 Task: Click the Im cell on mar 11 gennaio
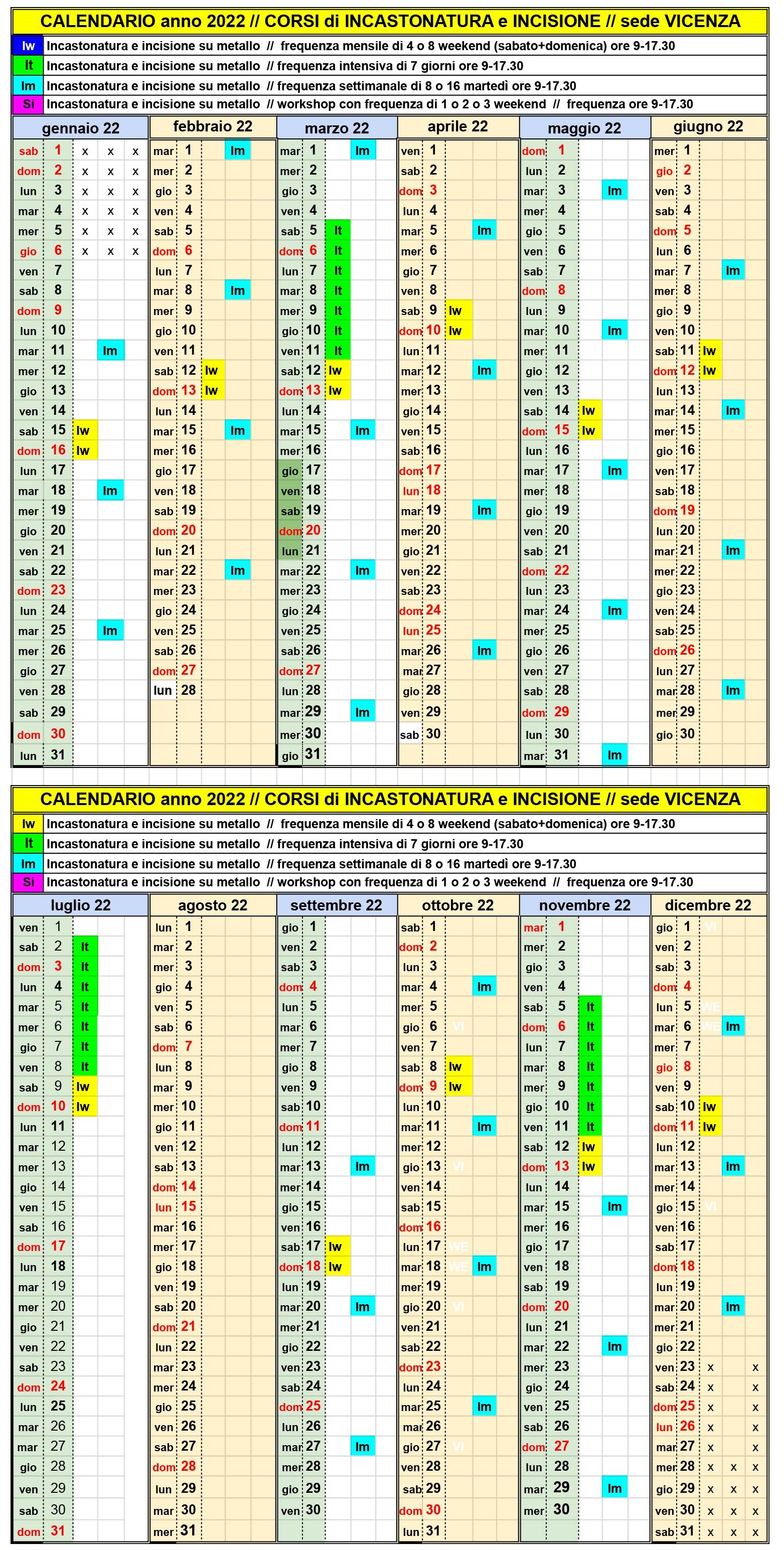click(x=111, y=350)
